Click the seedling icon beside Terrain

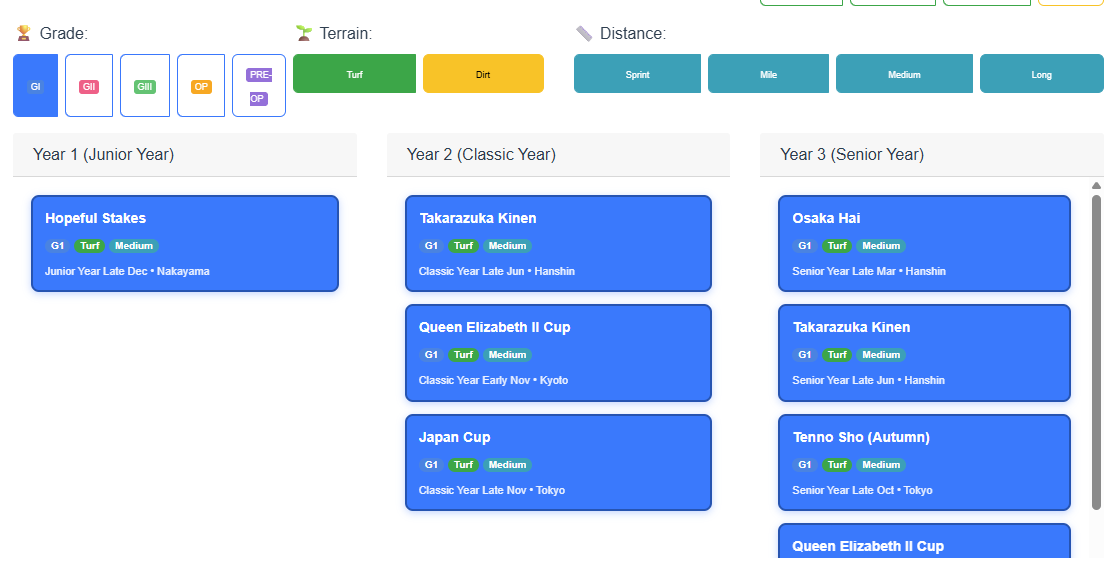coord(304,33)
